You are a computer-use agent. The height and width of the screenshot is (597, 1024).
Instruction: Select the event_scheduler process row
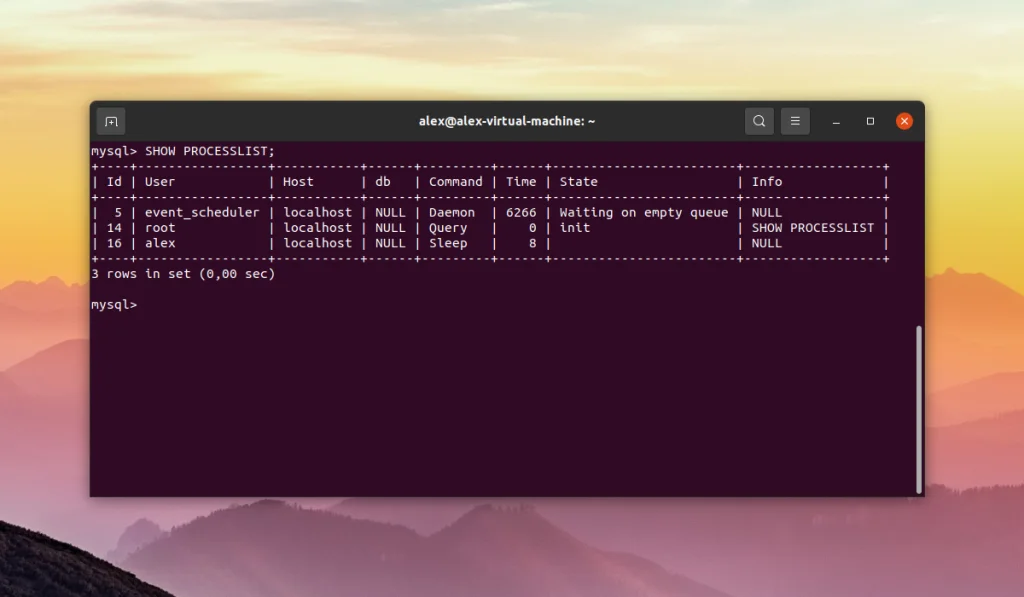pos(200,212)
